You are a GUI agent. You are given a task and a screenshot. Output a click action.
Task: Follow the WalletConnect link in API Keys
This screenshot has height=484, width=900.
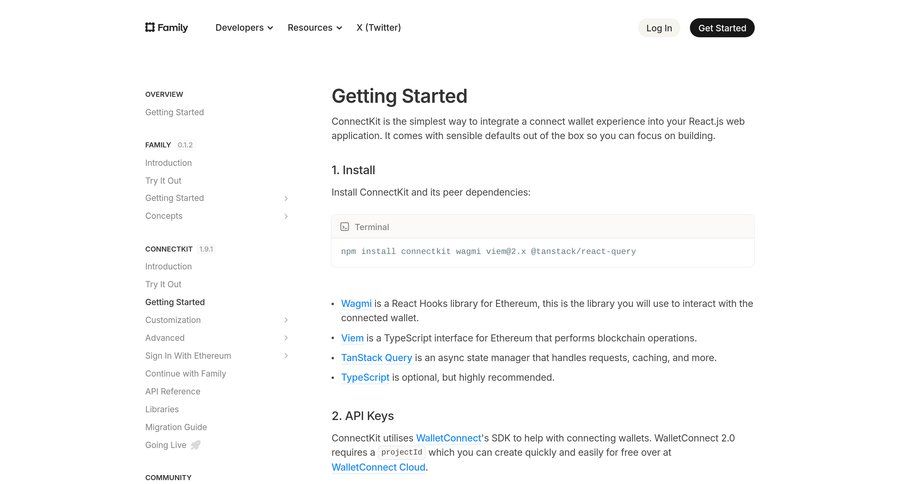[x=449, y=437]
